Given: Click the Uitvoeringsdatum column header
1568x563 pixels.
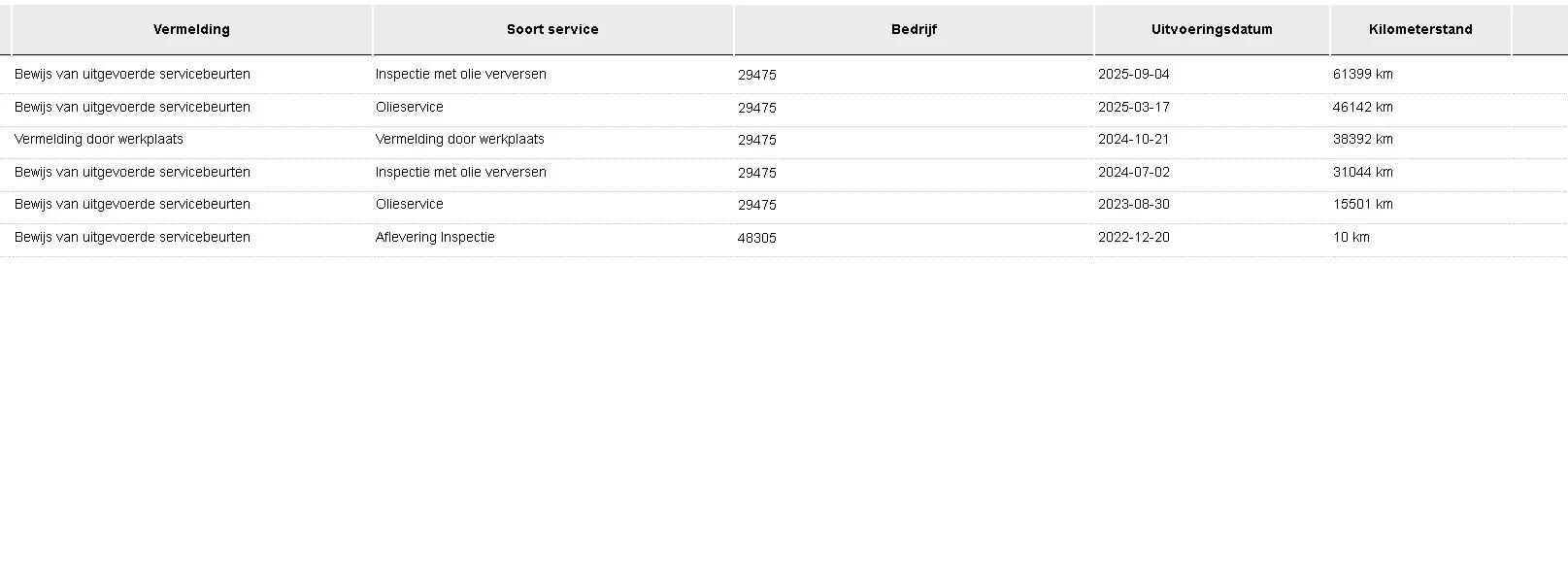Looking at the screenshot, I should point(1212,29).
